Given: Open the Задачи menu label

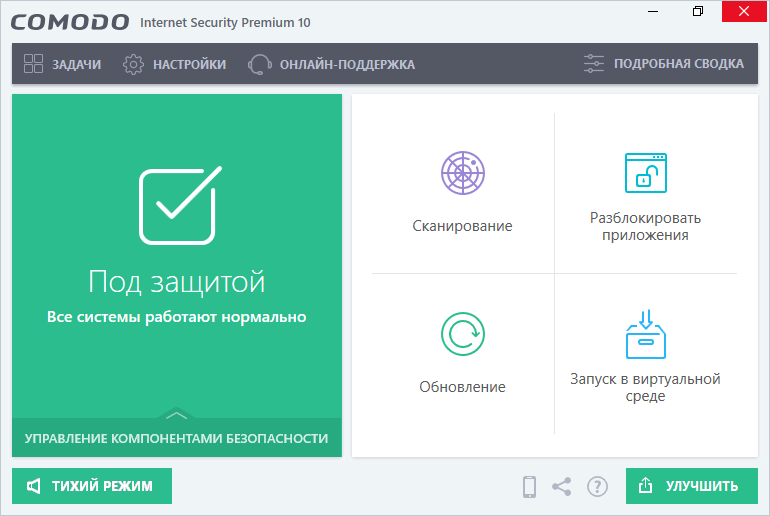Looking at the screenshot, I should pos(77,64).
